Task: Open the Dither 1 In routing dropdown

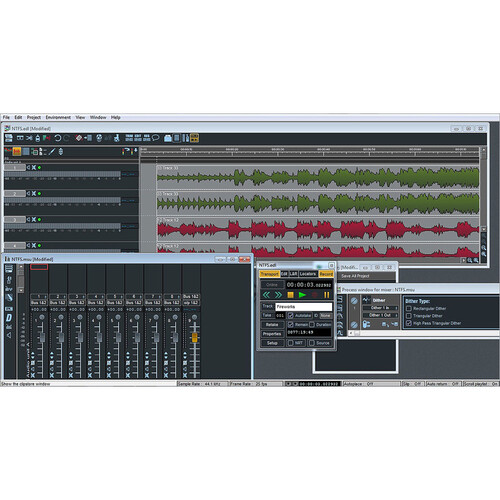Action: pyautogui.click(x=380, y=308)
